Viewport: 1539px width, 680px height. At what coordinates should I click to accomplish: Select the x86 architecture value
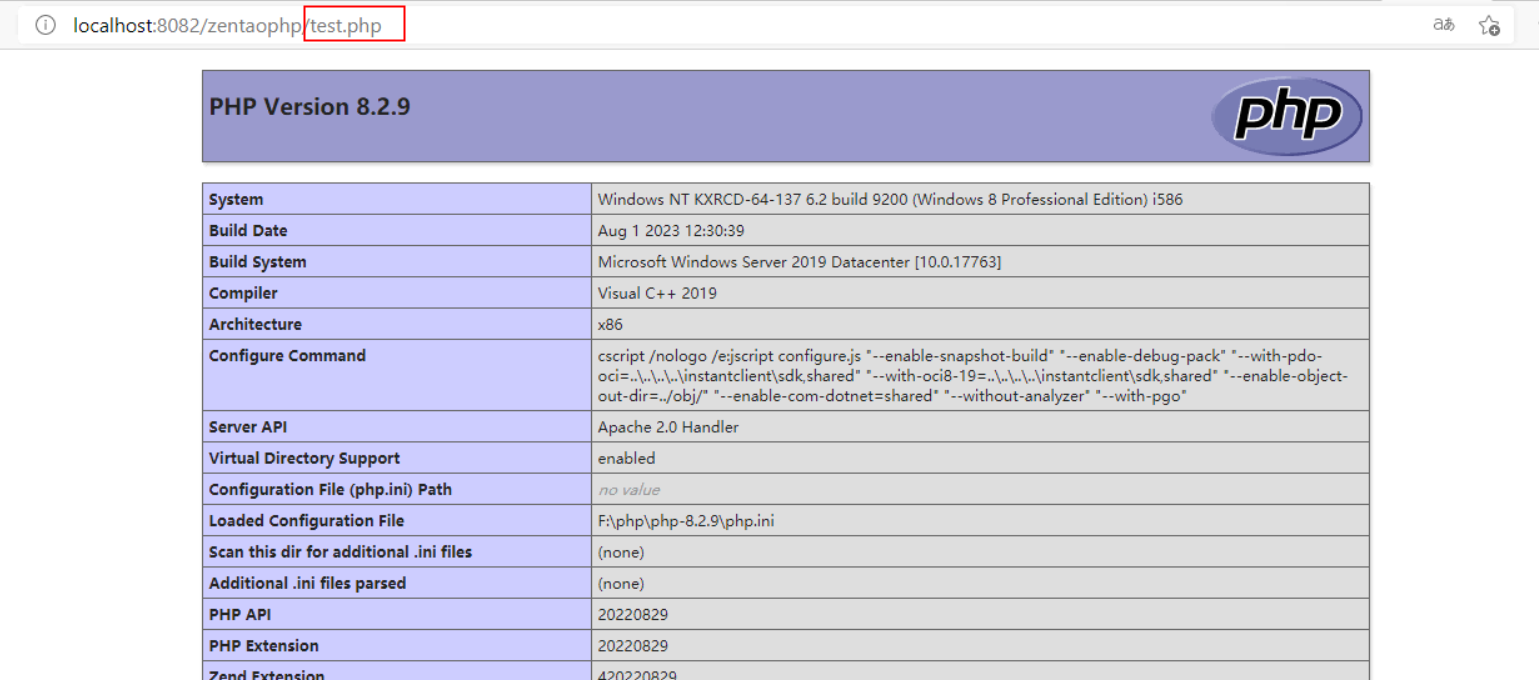(610, 324)
